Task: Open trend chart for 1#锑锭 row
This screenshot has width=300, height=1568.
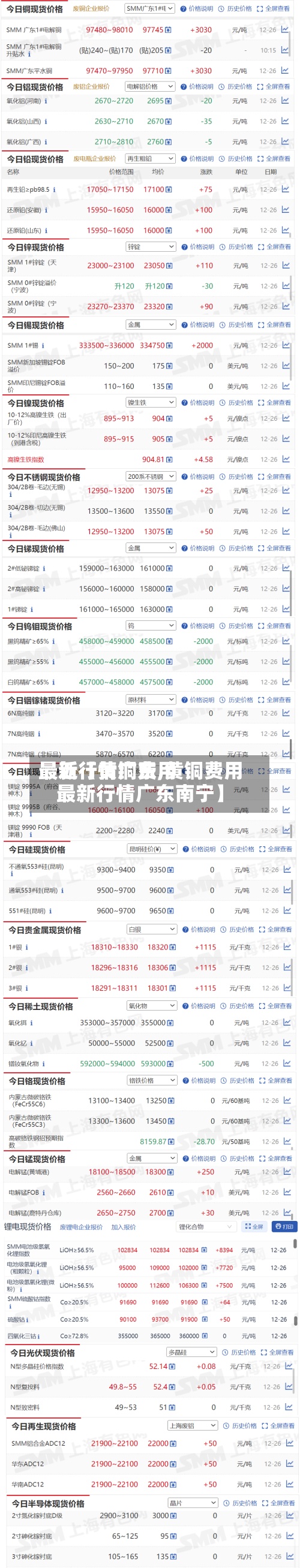Action: tap(286, 610)
